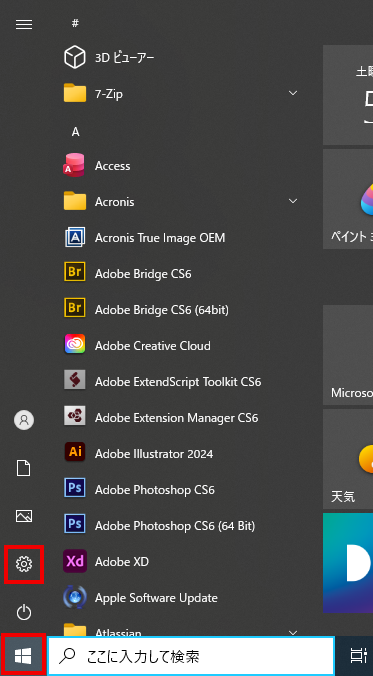The height and width of the screenshot is (676, 373).
Task: Open Settings gear icon
Action: [24, 564]
